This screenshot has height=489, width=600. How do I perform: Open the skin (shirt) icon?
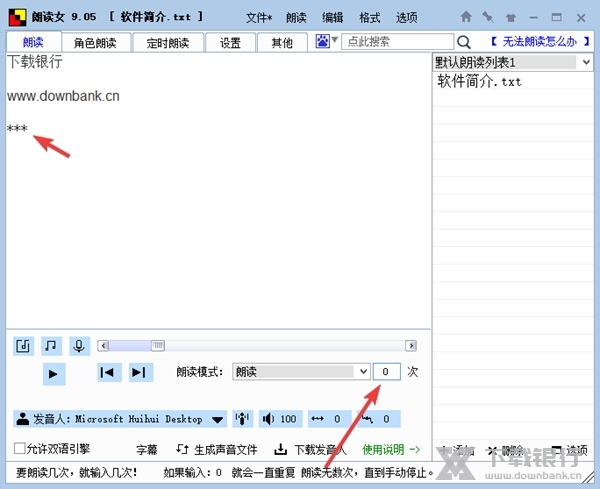(x=510, y=17)
